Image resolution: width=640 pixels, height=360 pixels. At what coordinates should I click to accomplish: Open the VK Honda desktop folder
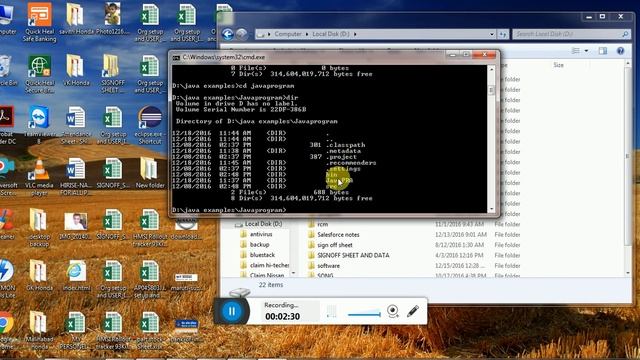pyautogui.click(x=76, y=70)
